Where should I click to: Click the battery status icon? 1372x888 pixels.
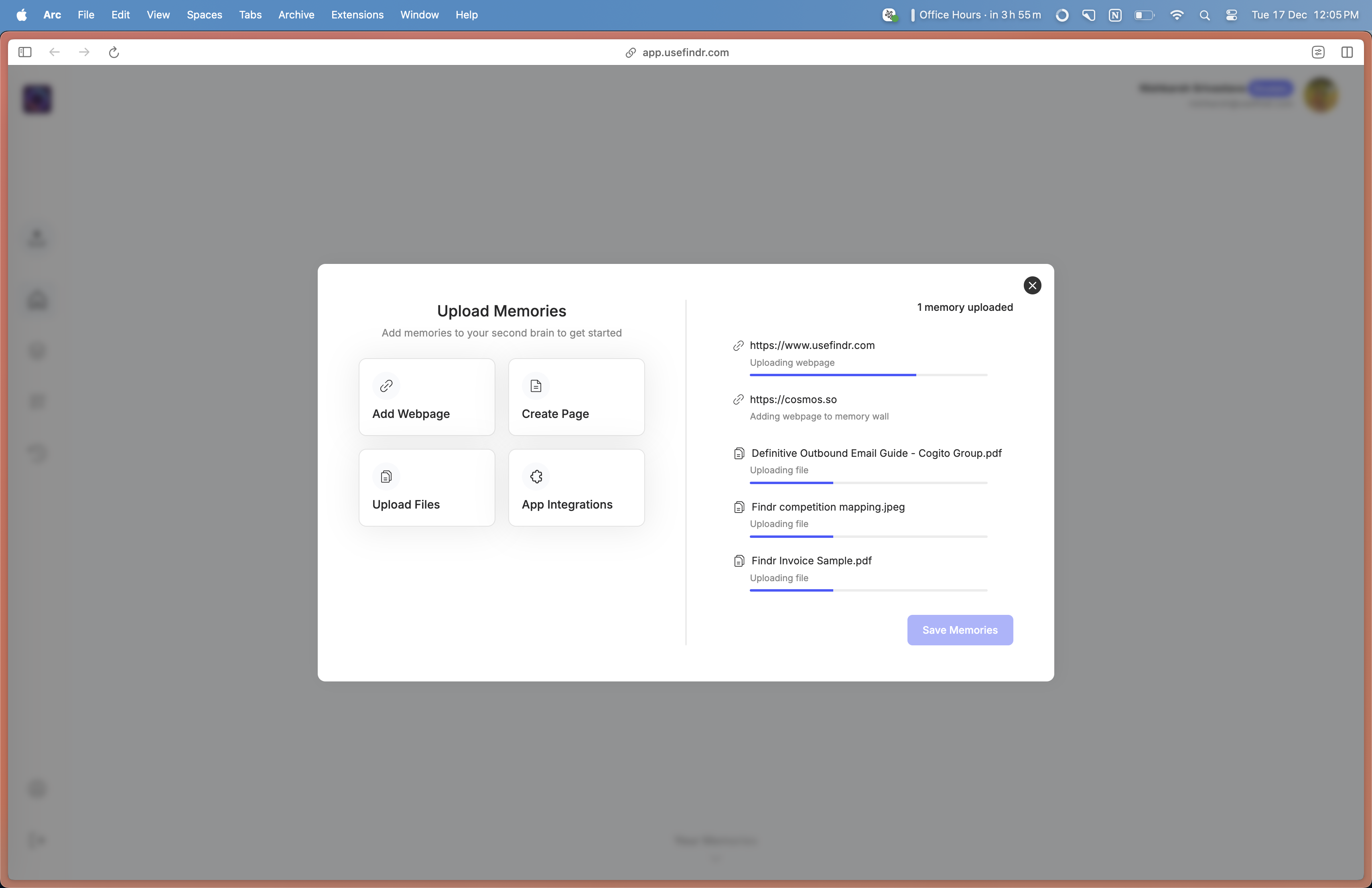tap(1145, 16)
